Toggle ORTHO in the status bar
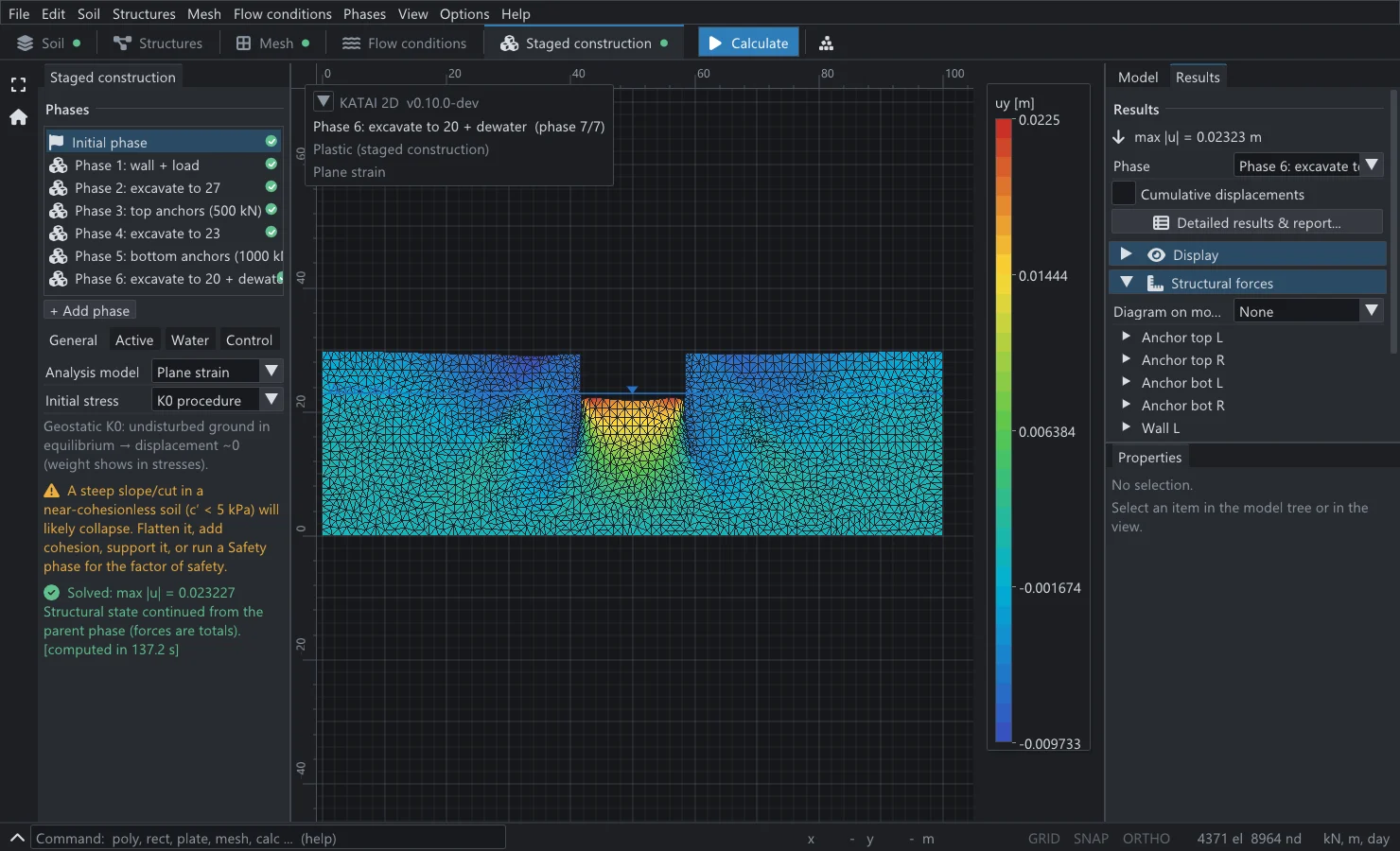The width and height of the screenshot is (1400, 851). coord(1146,839)
